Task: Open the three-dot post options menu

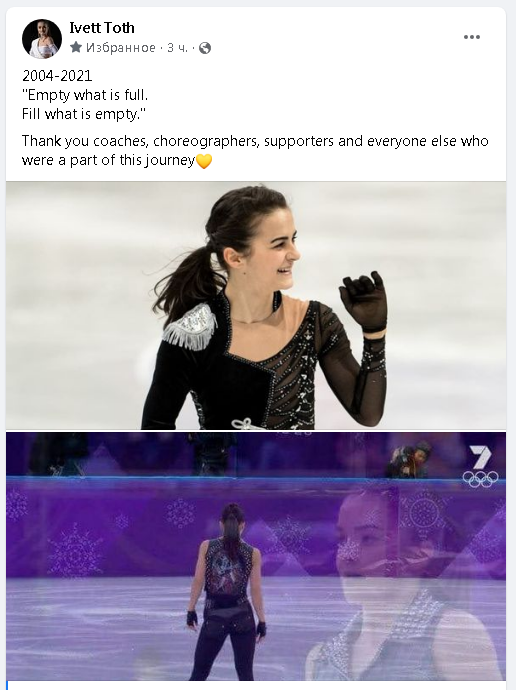Action: [x=472, y=37]
